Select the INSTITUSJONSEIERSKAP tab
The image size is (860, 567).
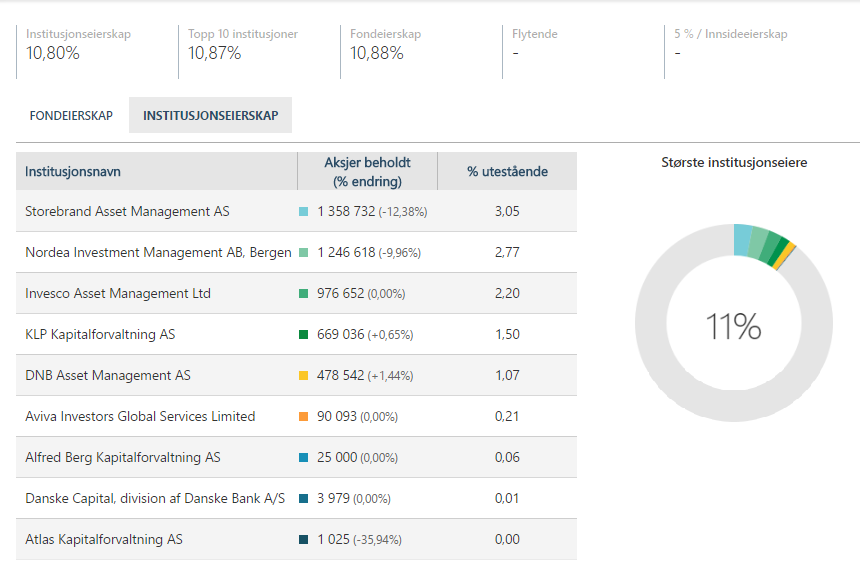(x=211, y=115)
